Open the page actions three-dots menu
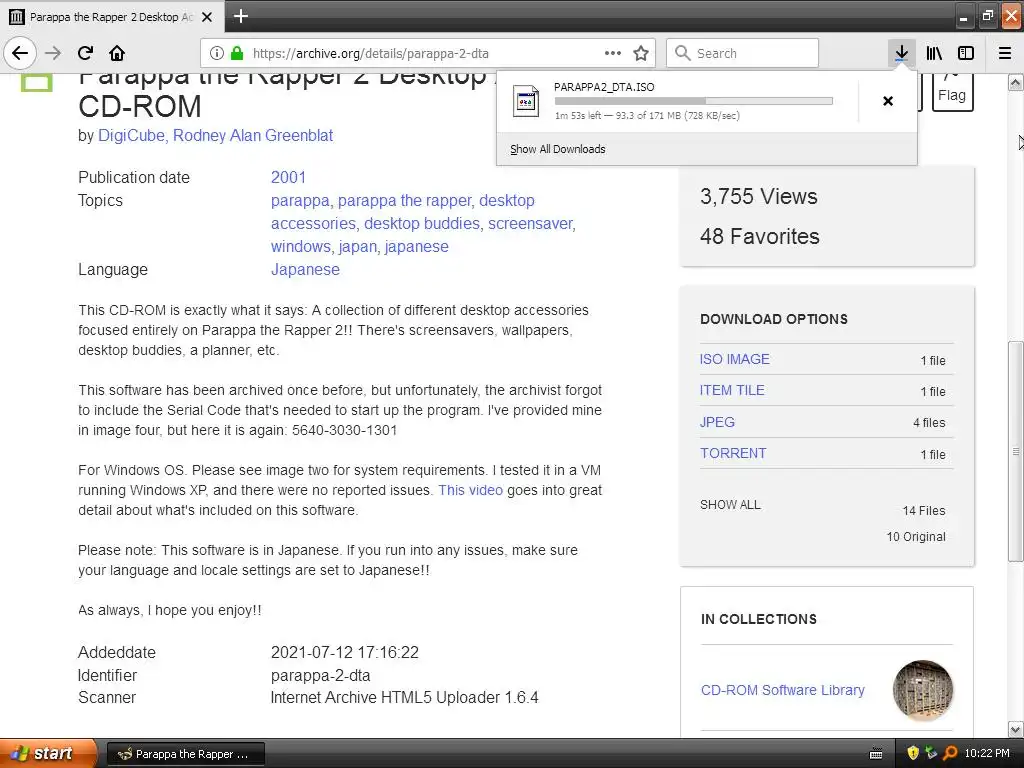Viewport: 1024px width, 768px height. click(x=613, y=53)
